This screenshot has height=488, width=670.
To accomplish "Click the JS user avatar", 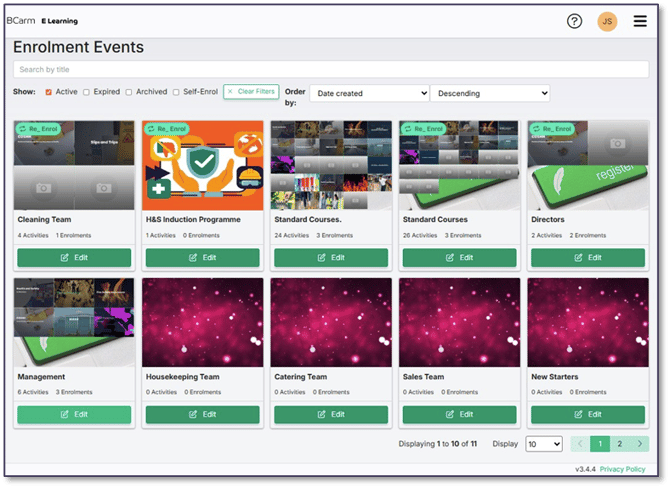I will pos(607,21).
